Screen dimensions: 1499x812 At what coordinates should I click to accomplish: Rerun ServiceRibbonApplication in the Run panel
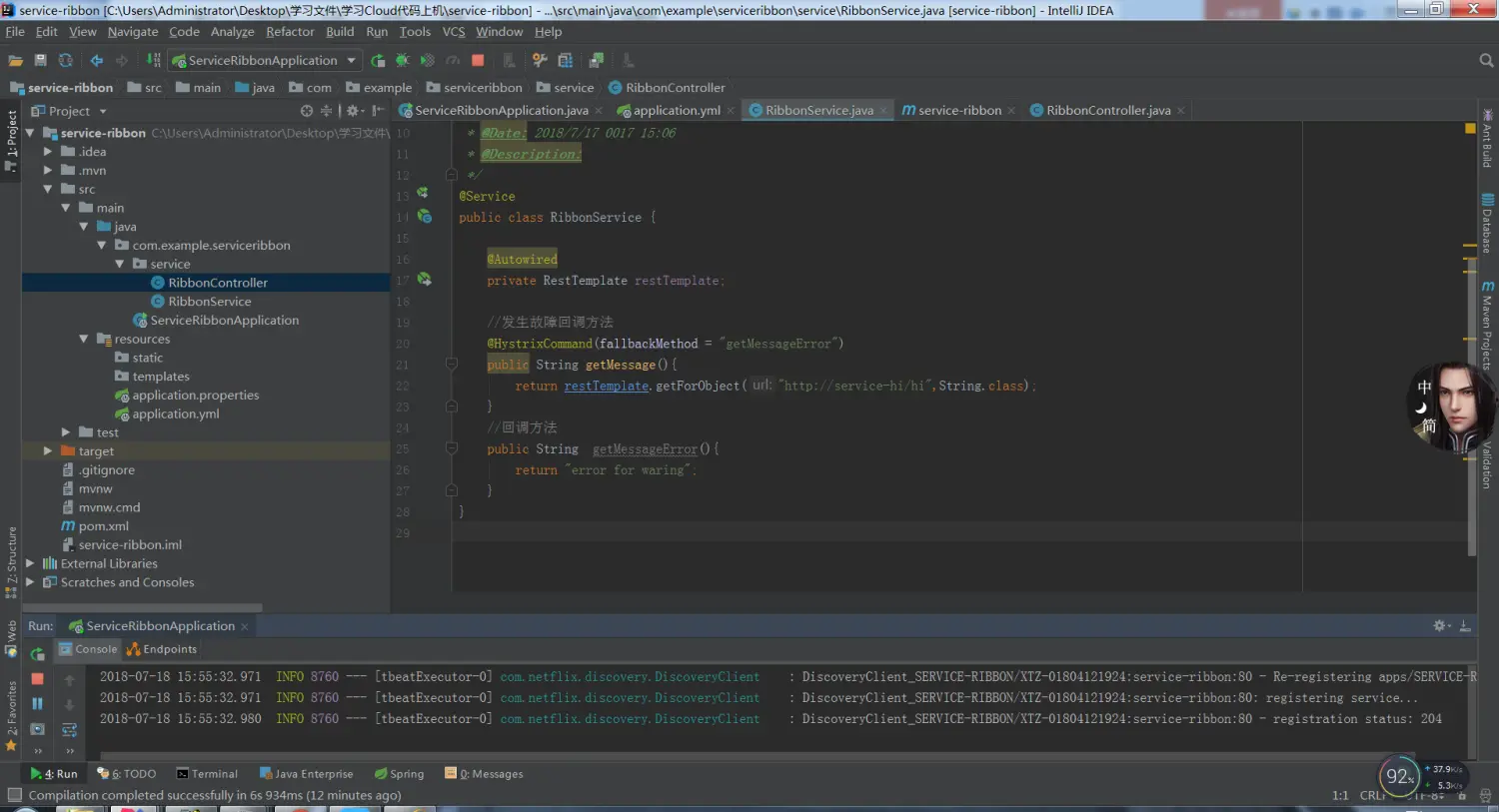(x=38, y=654)
